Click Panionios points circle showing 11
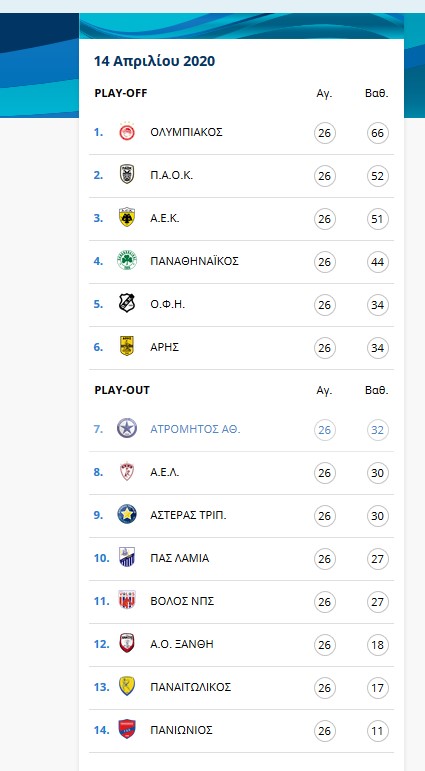 coord(378,731)
